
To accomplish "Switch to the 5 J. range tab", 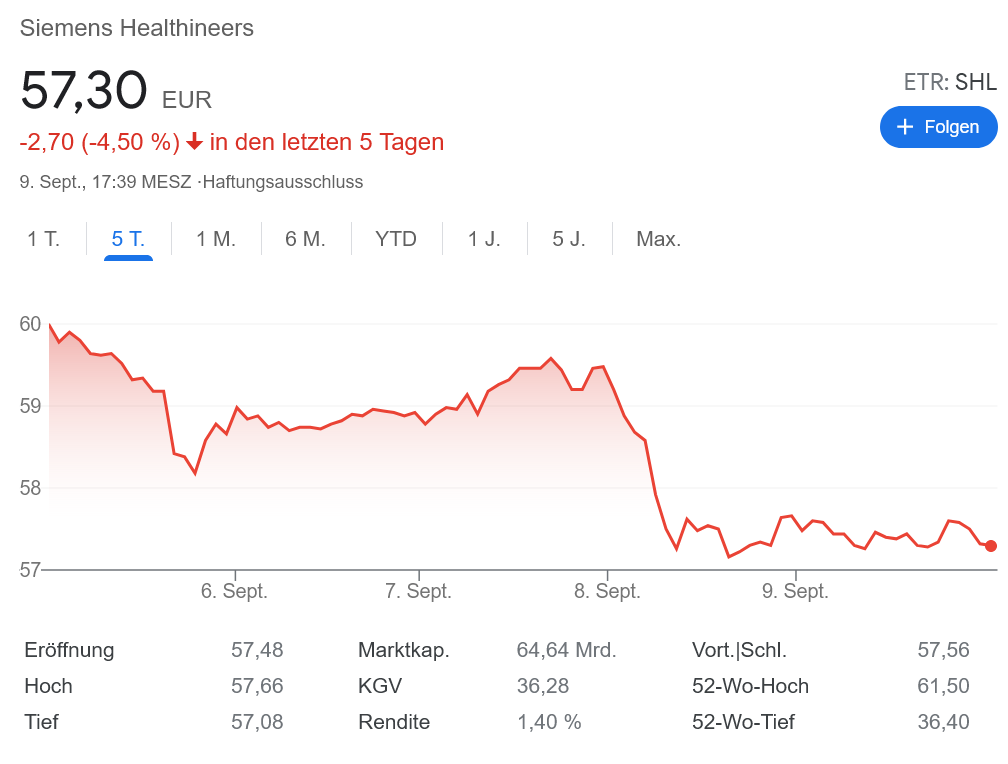I will [569, 239].
